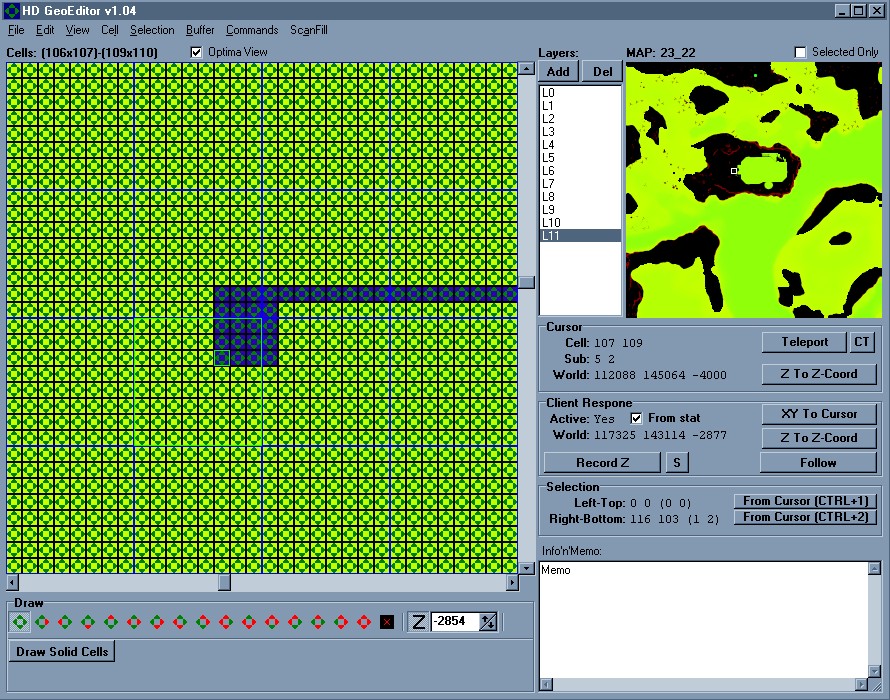Click the Z value spinner arrows

(488, 622)
